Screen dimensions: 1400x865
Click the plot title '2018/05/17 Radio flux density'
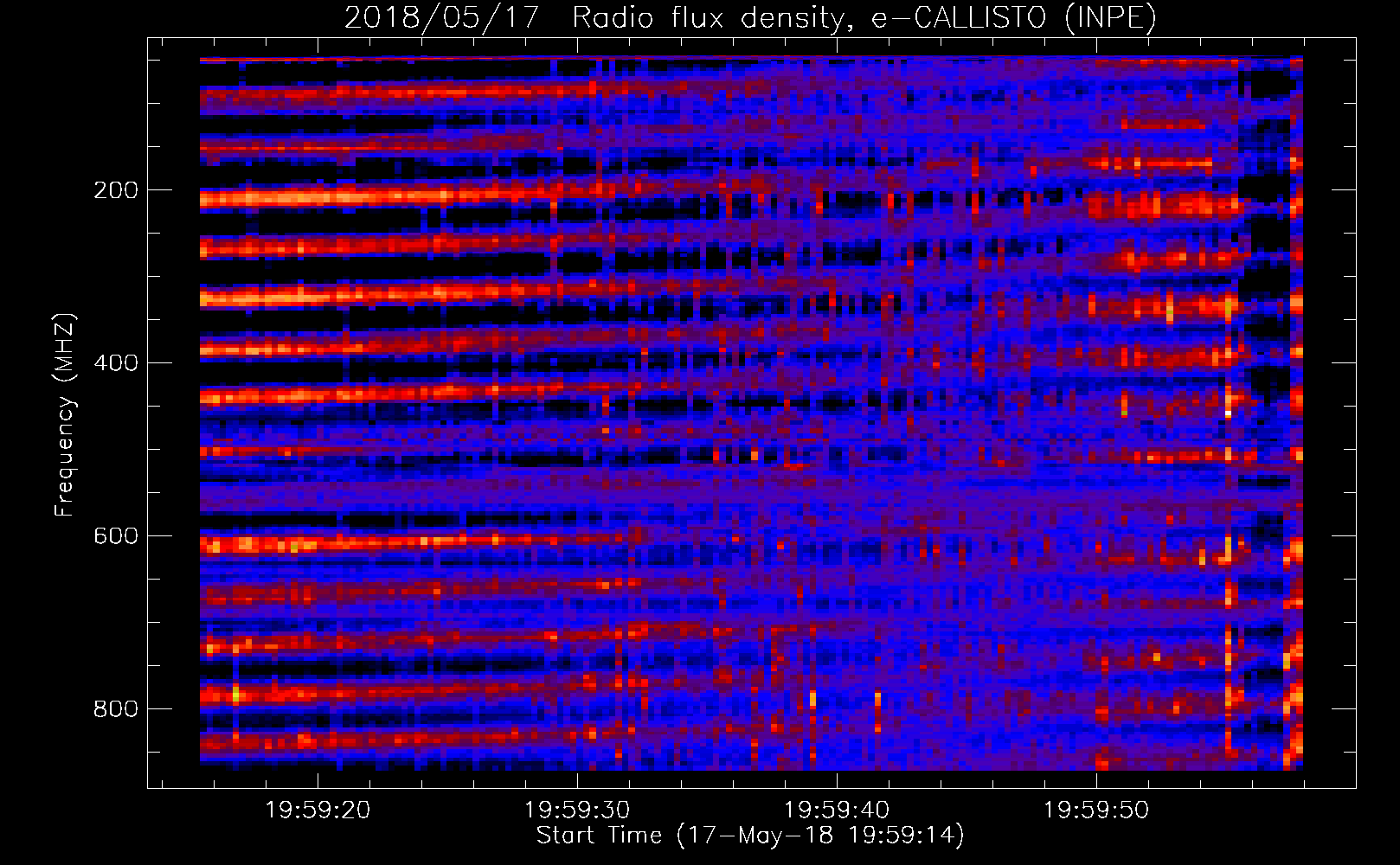point(750,17)
